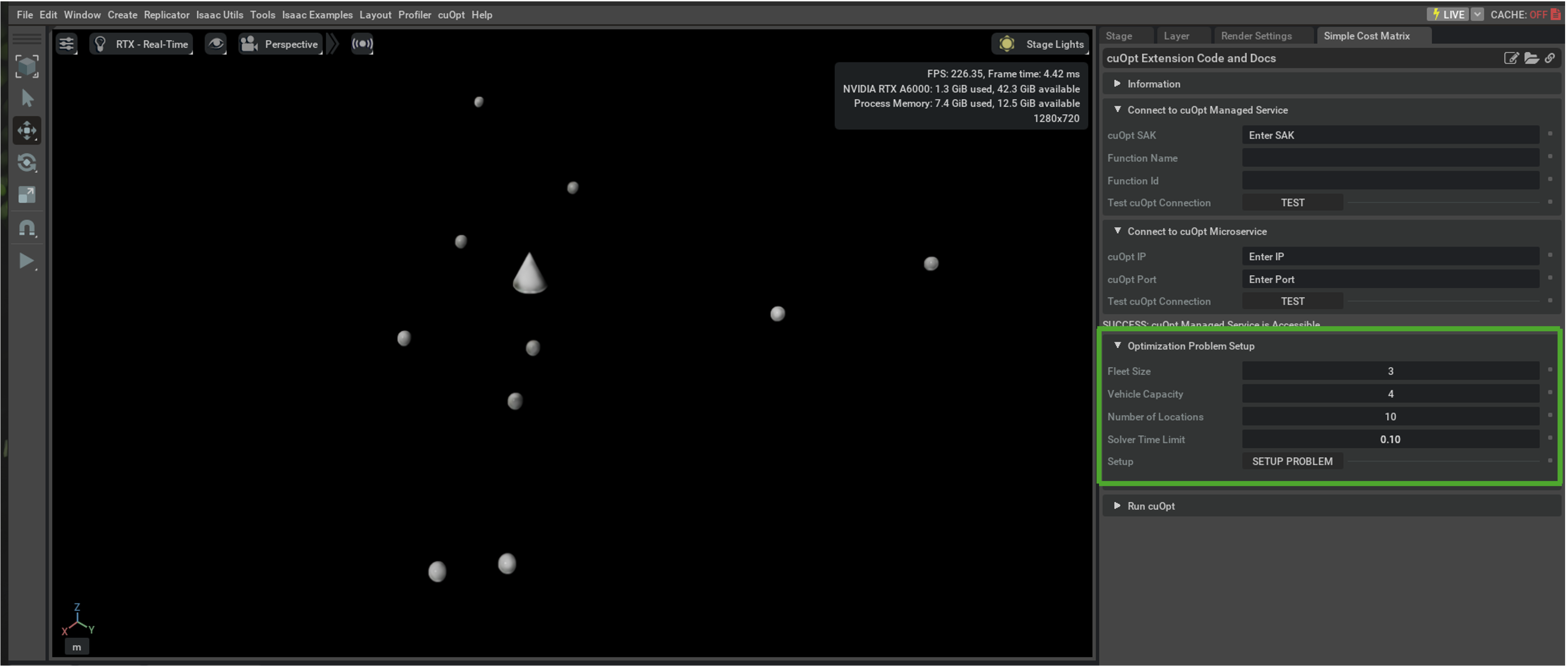
Task: Click the Fleet Size value slider
Action: click(x=1390, y=371)
